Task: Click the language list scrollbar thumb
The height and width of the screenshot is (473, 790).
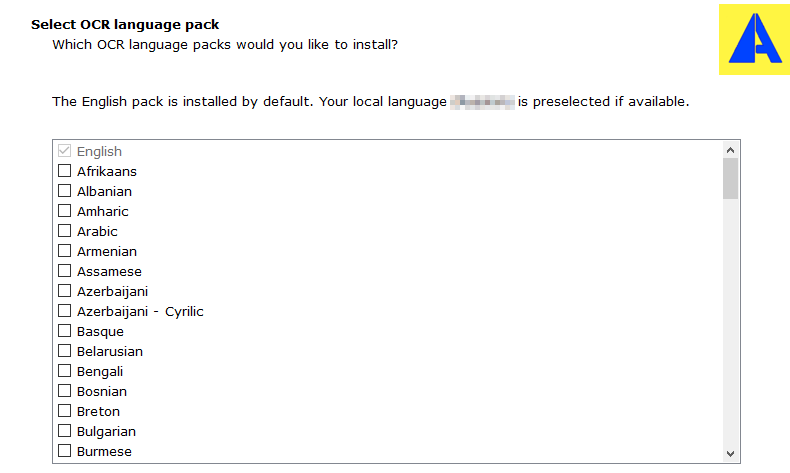Action: click(731, 179)
